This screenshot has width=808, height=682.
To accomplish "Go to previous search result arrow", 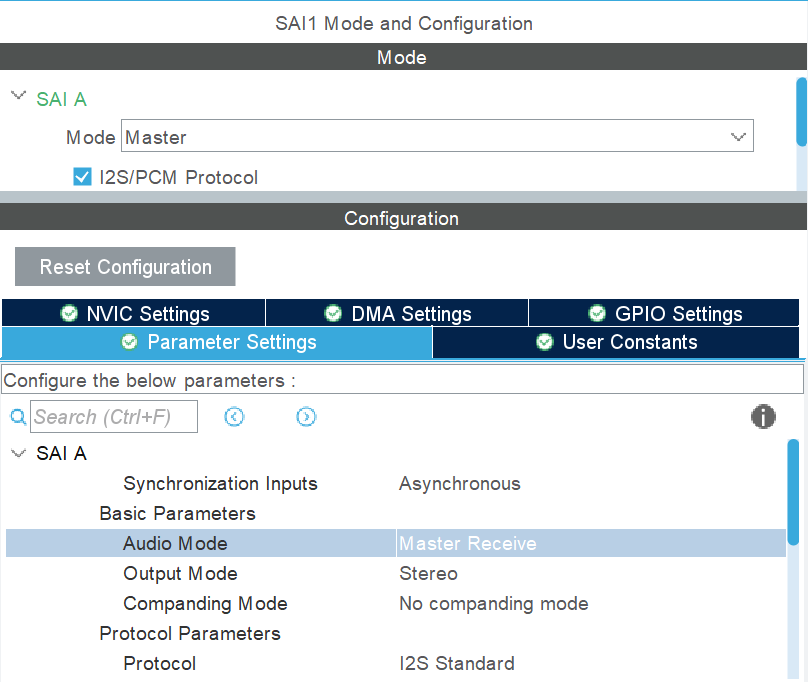I will 234,417.
